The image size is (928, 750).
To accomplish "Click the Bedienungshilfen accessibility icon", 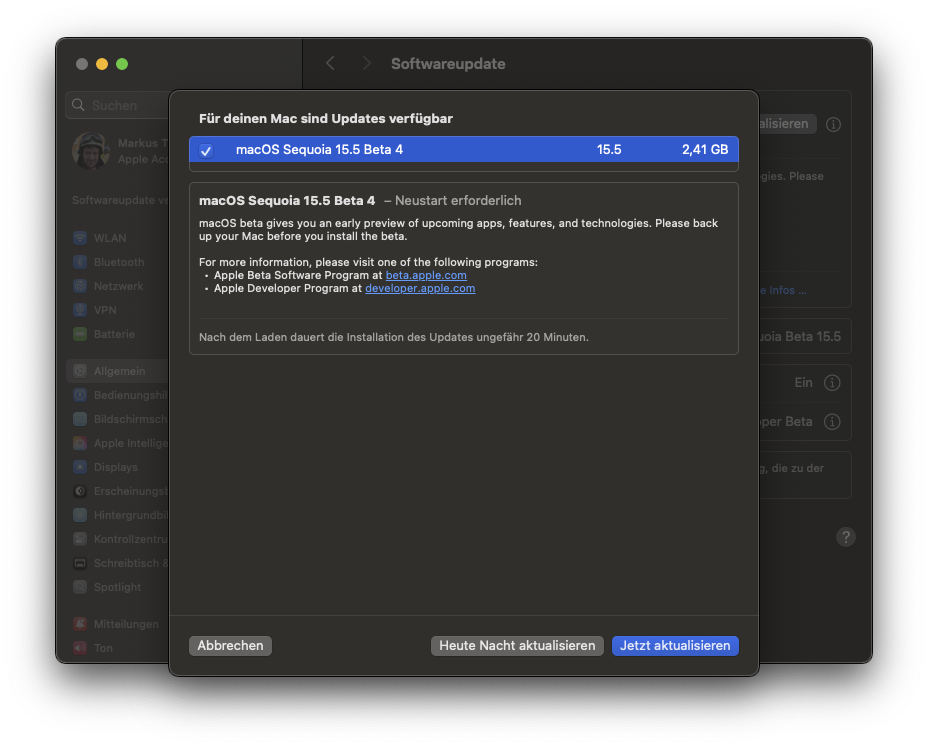I will (80, 395).
